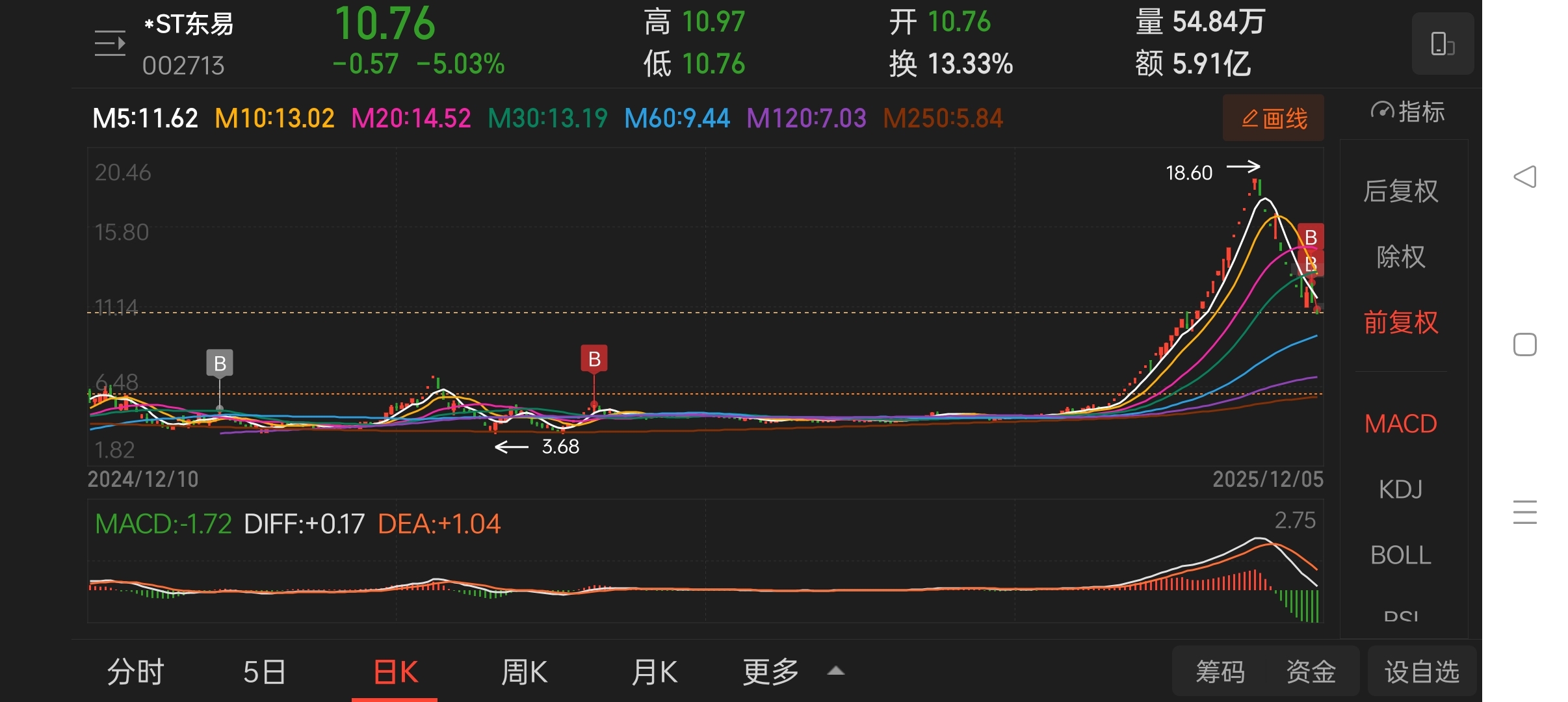Viewport: 1568px width, 702px height.
Task: Tap the red B buy marker mid-chart
Action: coord(594,359)
